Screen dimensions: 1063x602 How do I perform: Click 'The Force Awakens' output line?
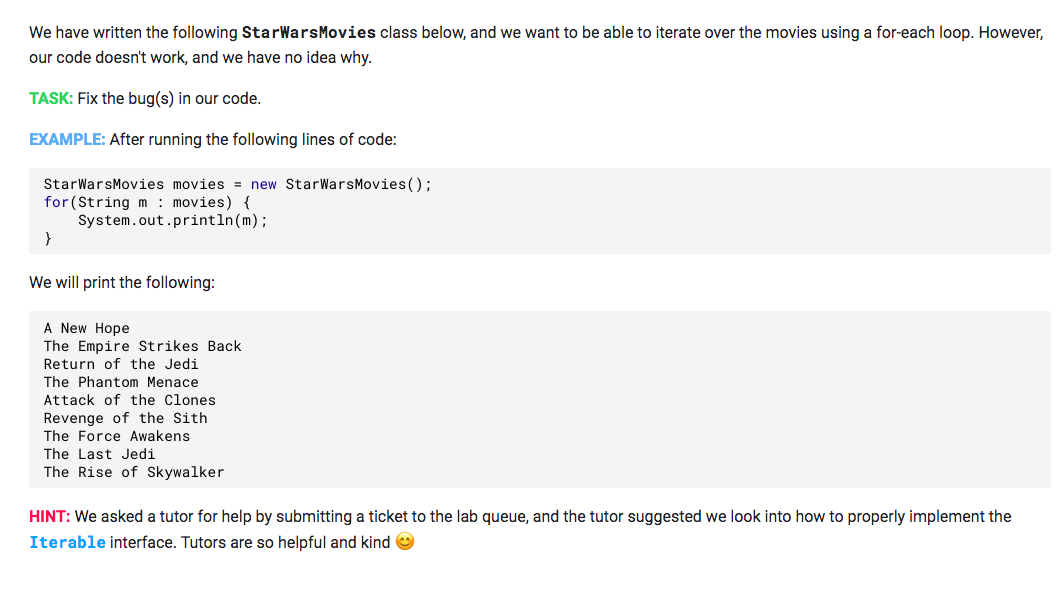(x=117, y=436)
